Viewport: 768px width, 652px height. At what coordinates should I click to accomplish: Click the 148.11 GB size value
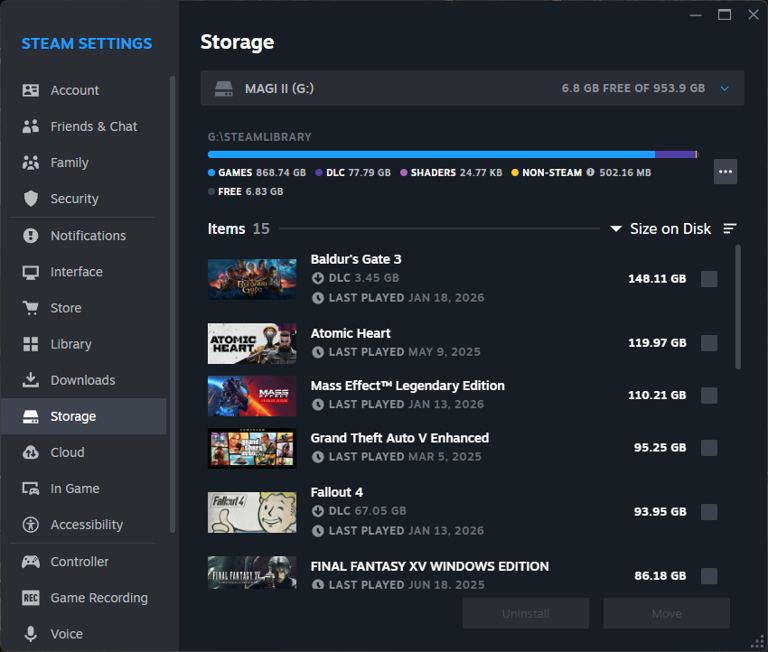(x=657, y=279)
